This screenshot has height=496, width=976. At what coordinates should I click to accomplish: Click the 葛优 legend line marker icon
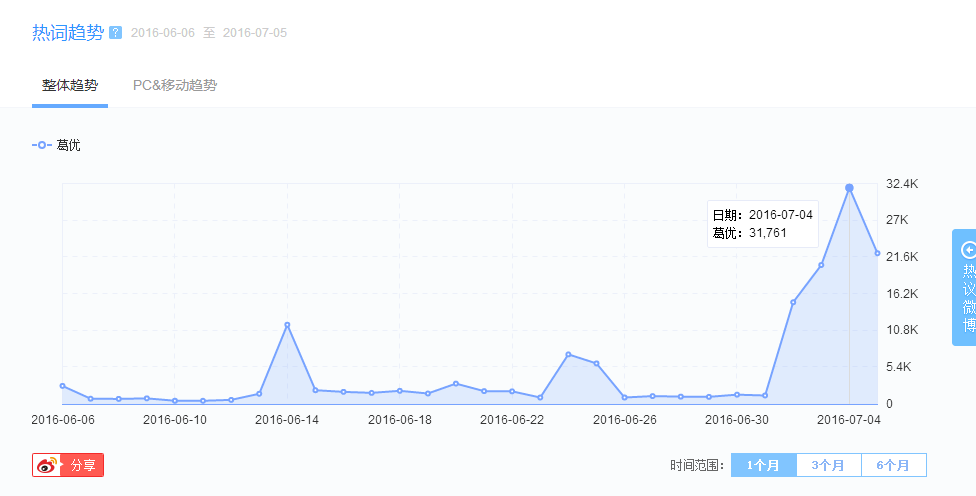pyautogui.click(x=41, y=145)
